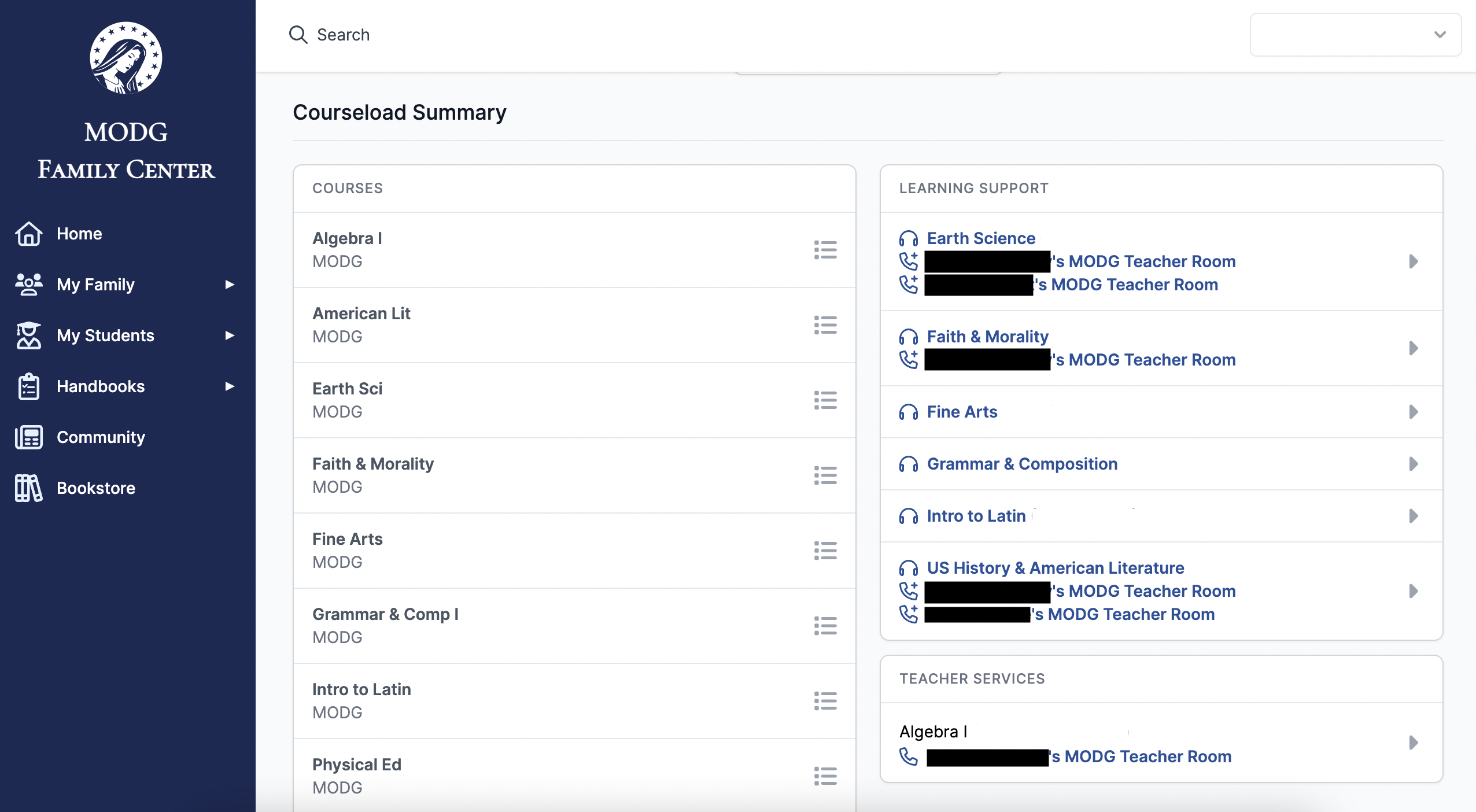
Task: Click the Home house icon
Action: (29, 234)
